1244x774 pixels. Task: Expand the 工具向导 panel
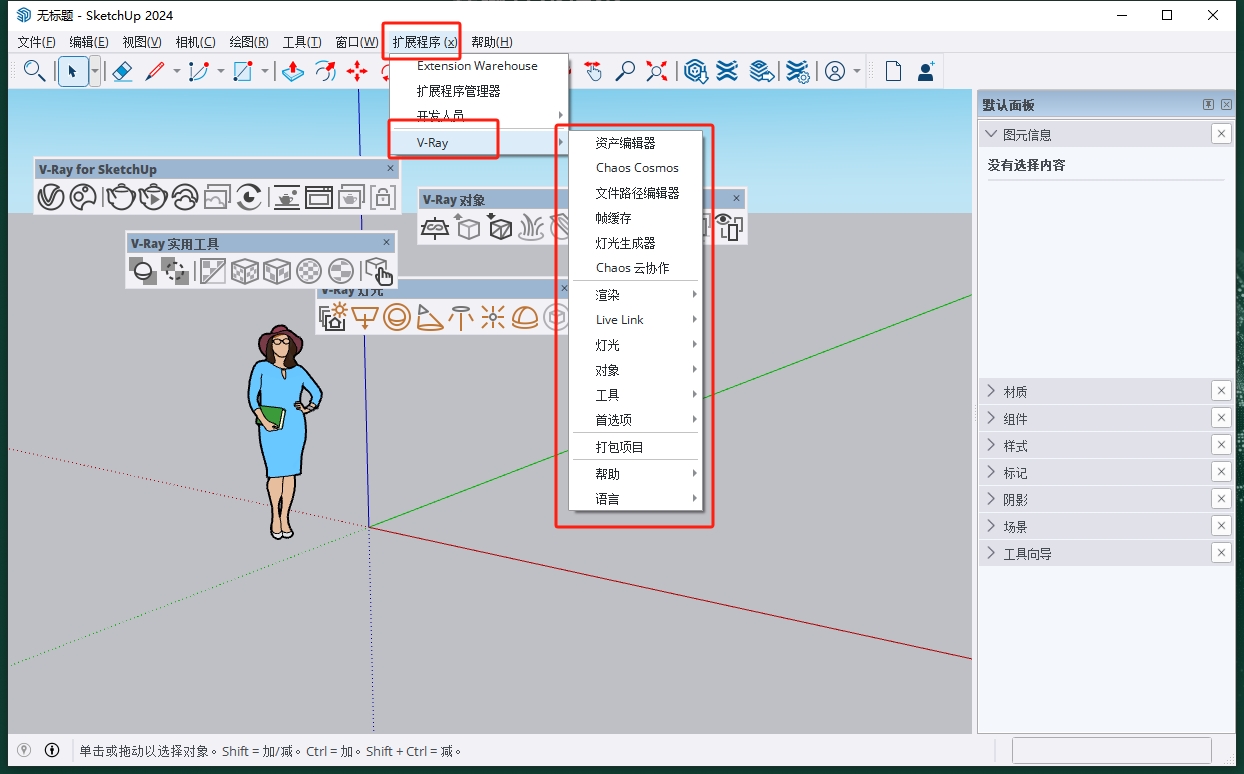coord(991,553)
